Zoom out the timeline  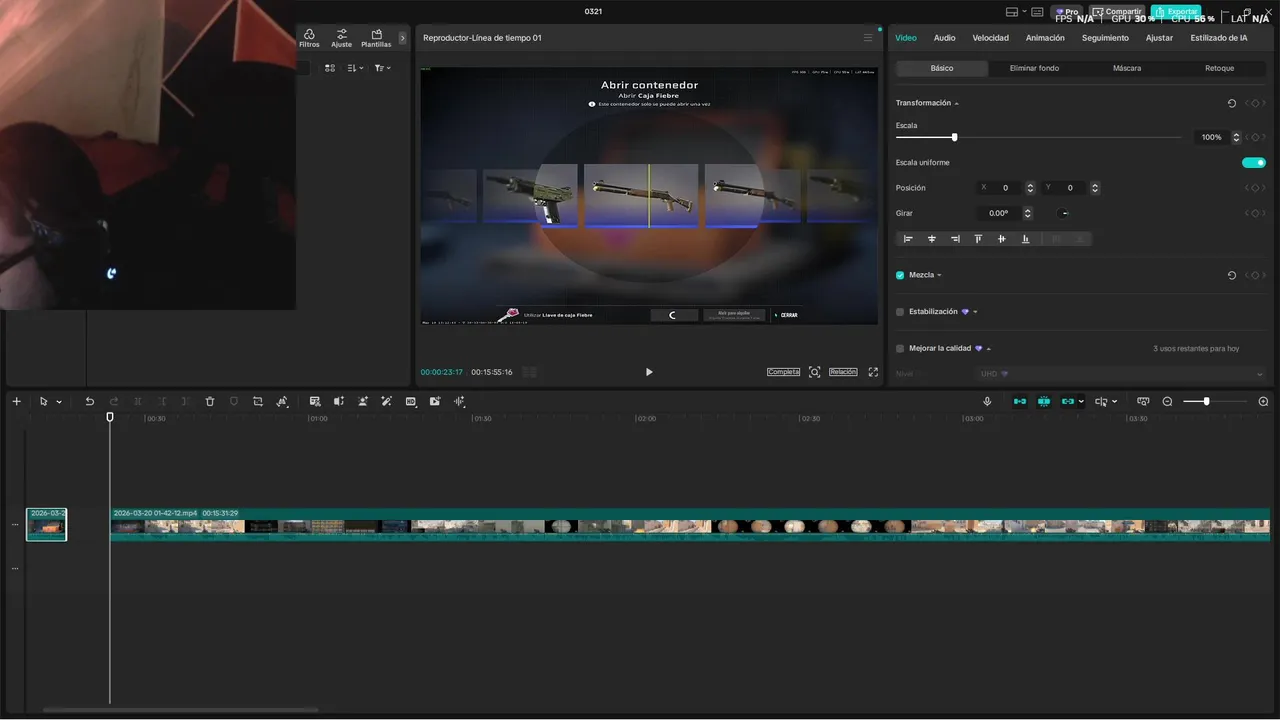click(1167, 401)
